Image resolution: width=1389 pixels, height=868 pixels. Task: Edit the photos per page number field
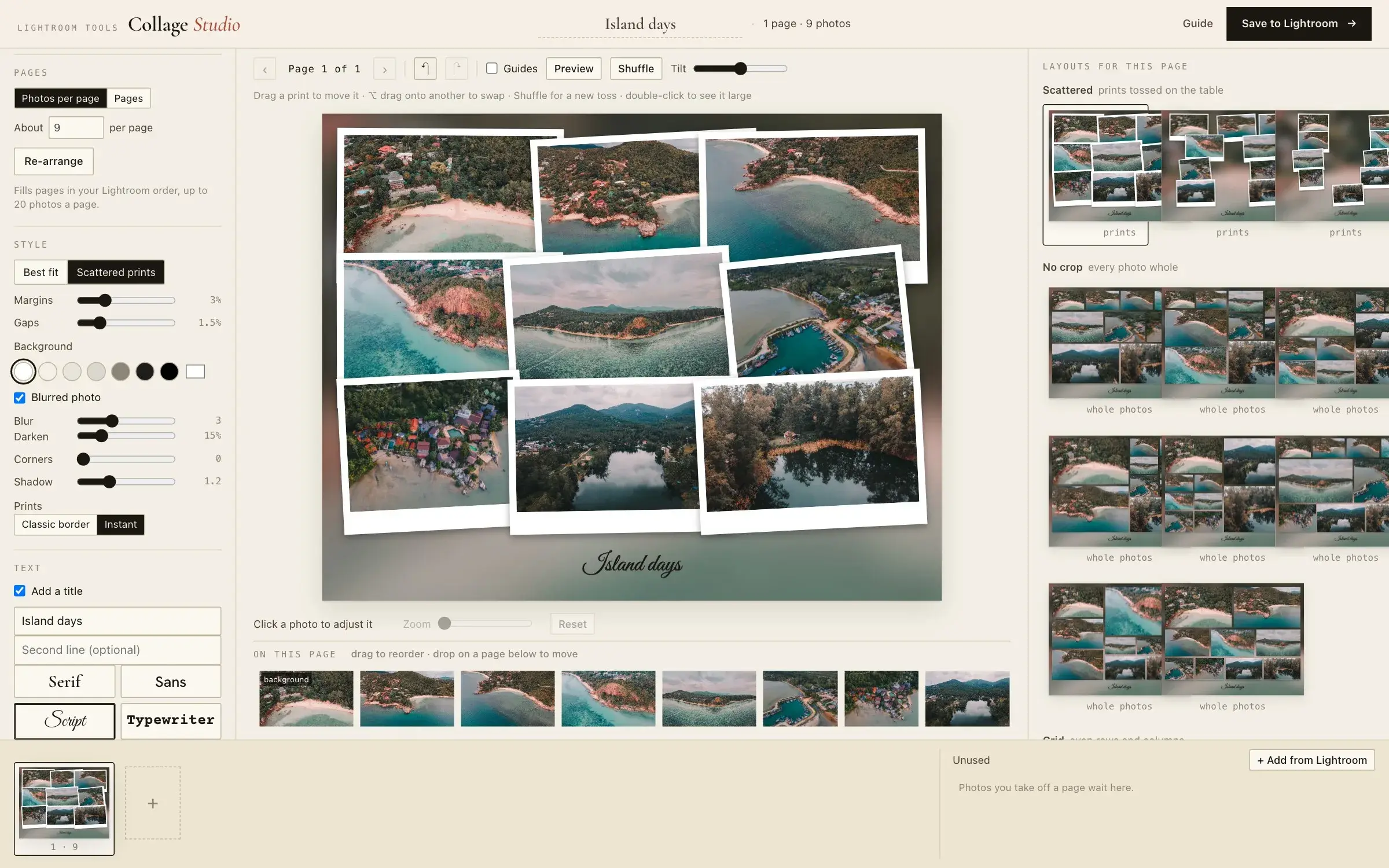coord(76,127)
